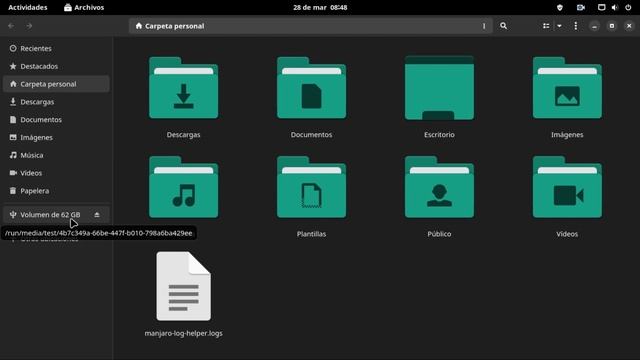The width and height of the screenshot is (640, 360).
Task: Click the Escritorio folder label
Action: coord(439,134)
